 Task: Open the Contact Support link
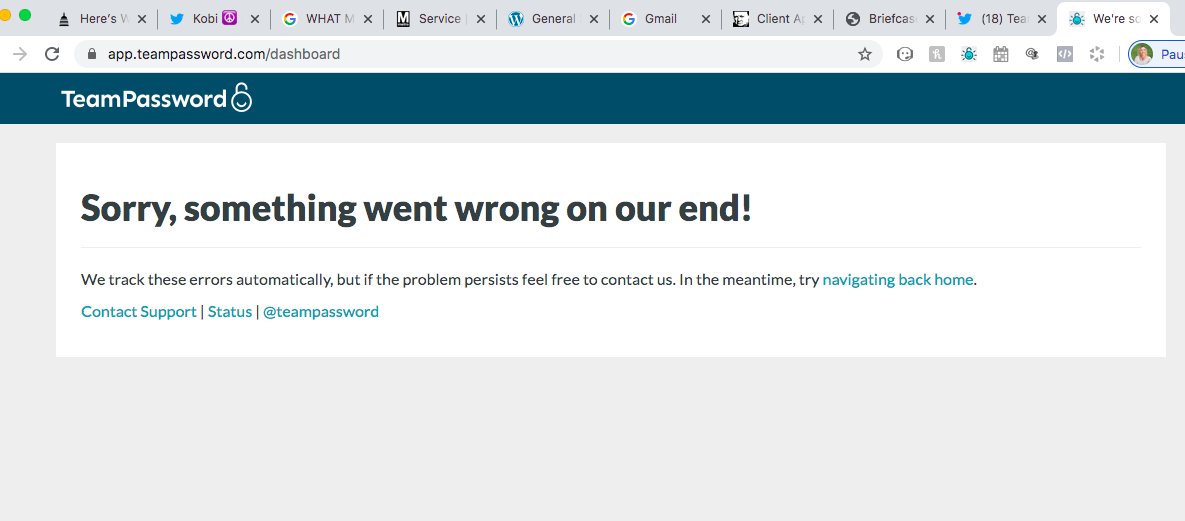(139, 312)
